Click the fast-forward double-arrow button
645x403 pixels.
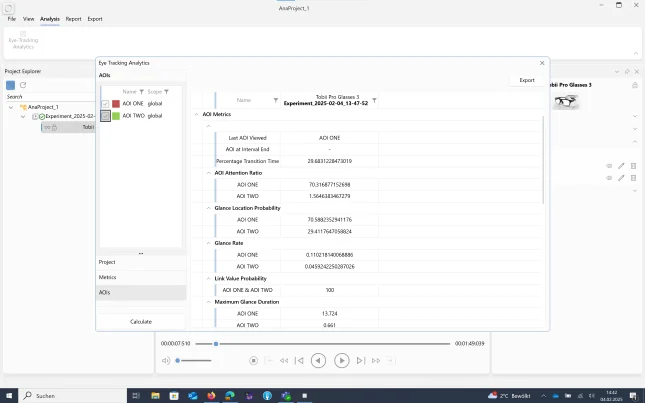(x=376, y=361)
